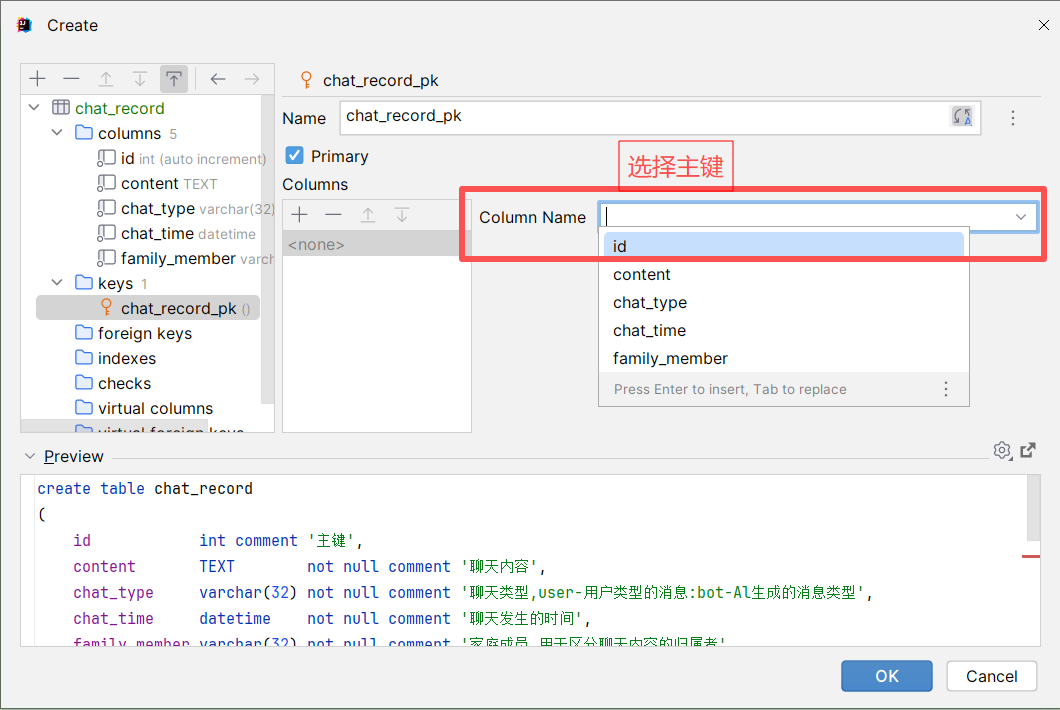Click the chat_type line in SQL preview
The image size is (1060, 710).
473,592
